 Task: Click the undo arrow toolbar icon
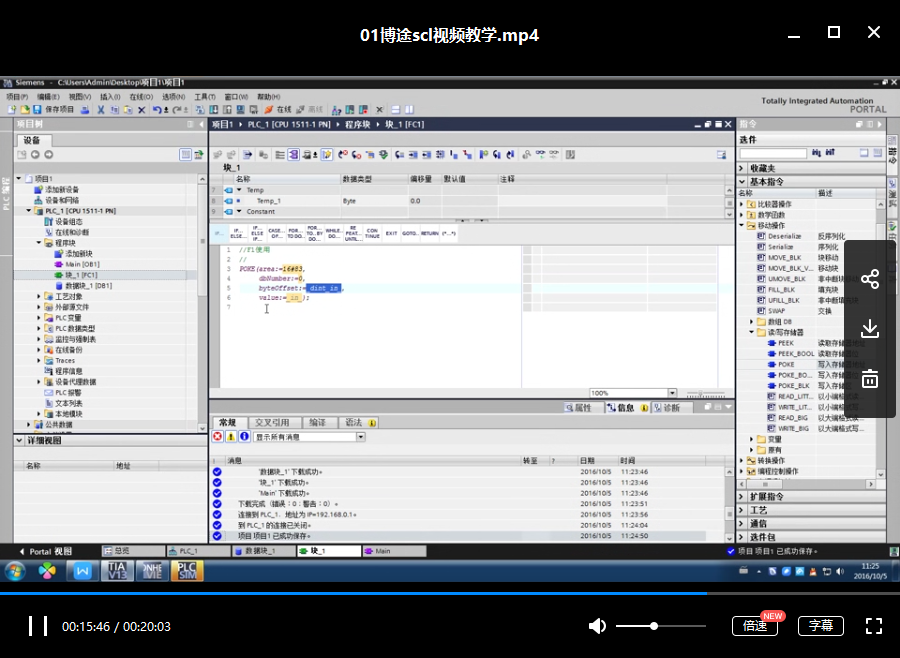pos(157,109)
